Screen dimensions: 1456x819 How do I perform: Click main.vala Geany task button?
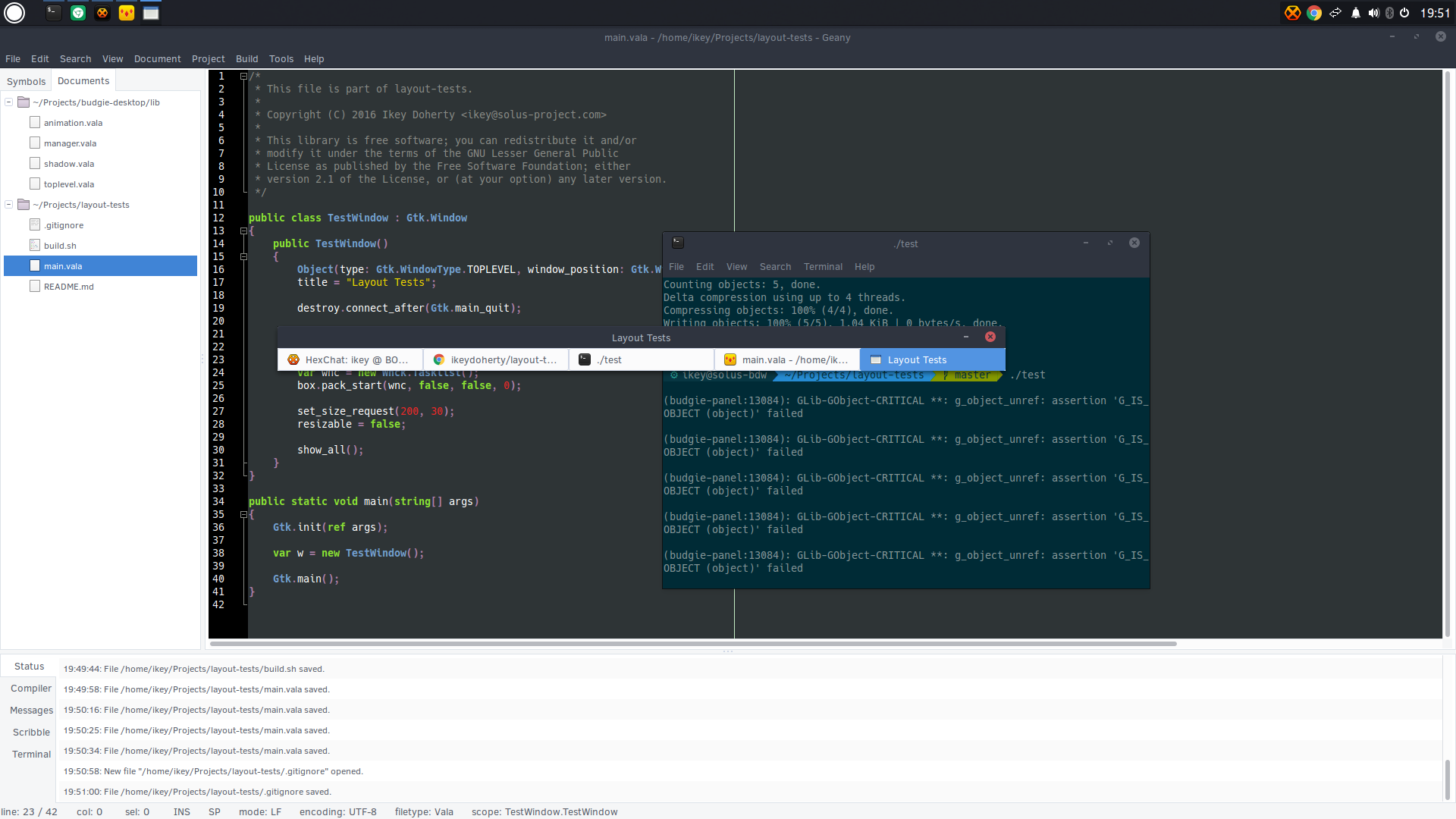tap(787, 360)
